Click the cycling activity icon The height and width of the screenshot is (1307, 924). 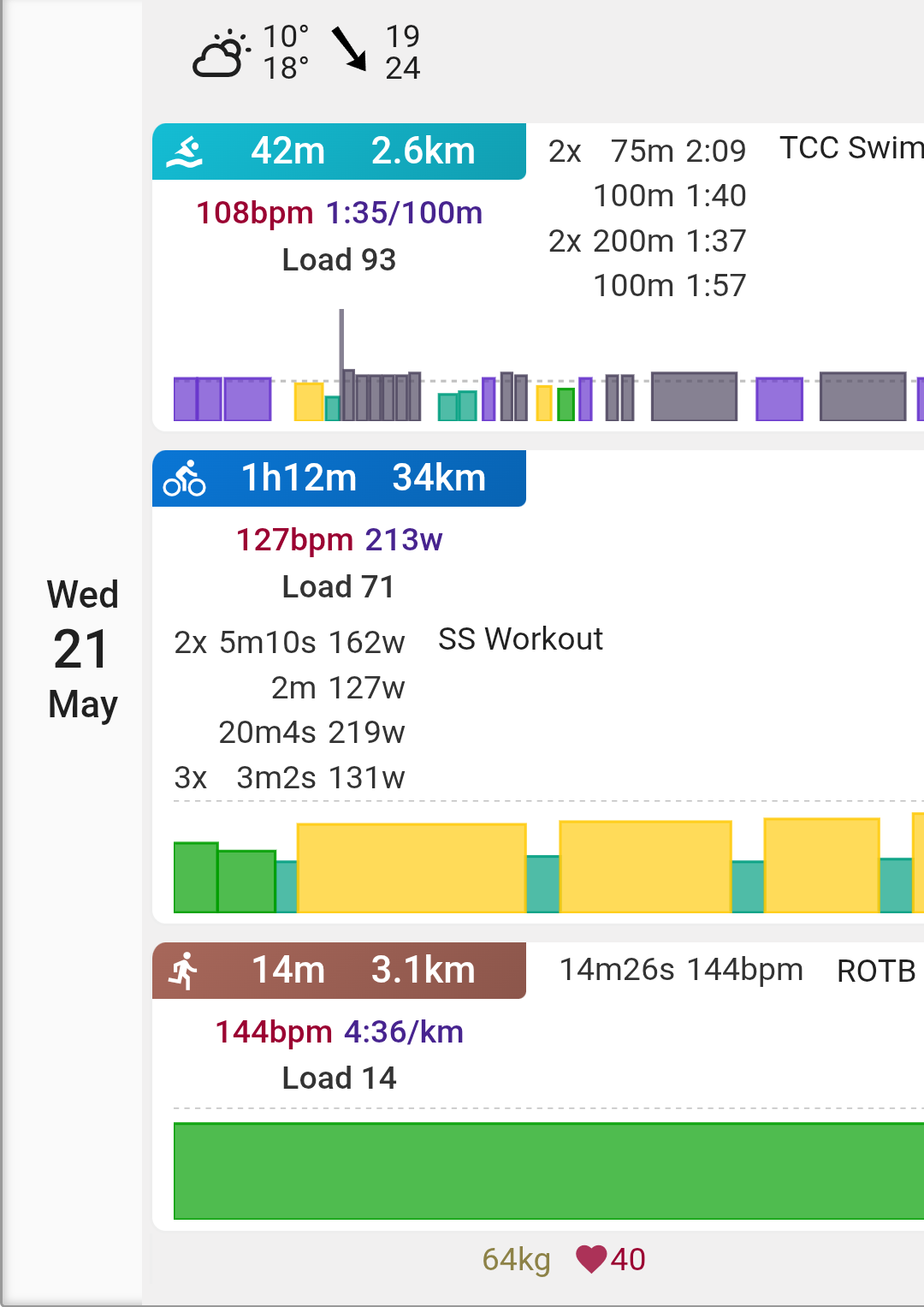pyautogui.click(x=184, y=478)
